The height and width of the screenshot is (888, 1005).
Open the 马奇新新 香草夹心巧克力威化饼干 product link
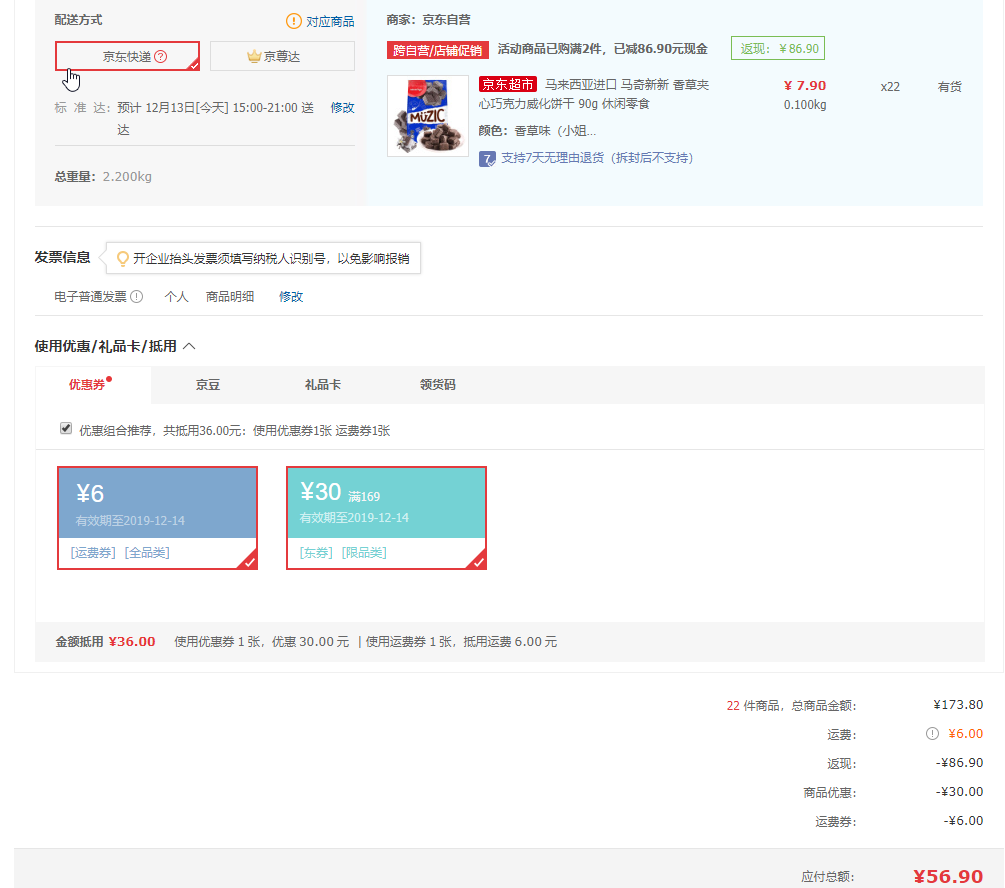coord(594,94)
